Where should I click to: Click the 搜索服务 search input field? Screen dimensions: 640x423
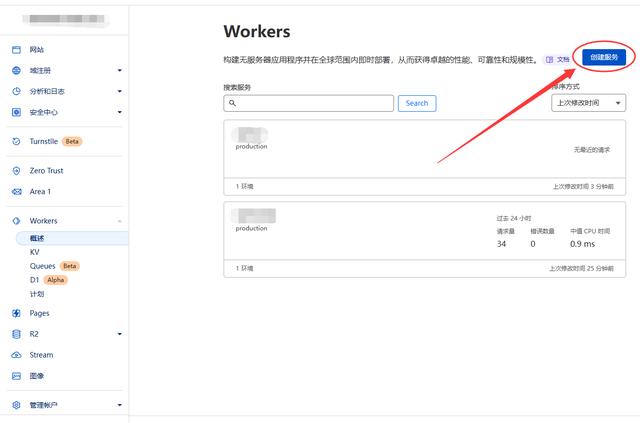(309, 103)
